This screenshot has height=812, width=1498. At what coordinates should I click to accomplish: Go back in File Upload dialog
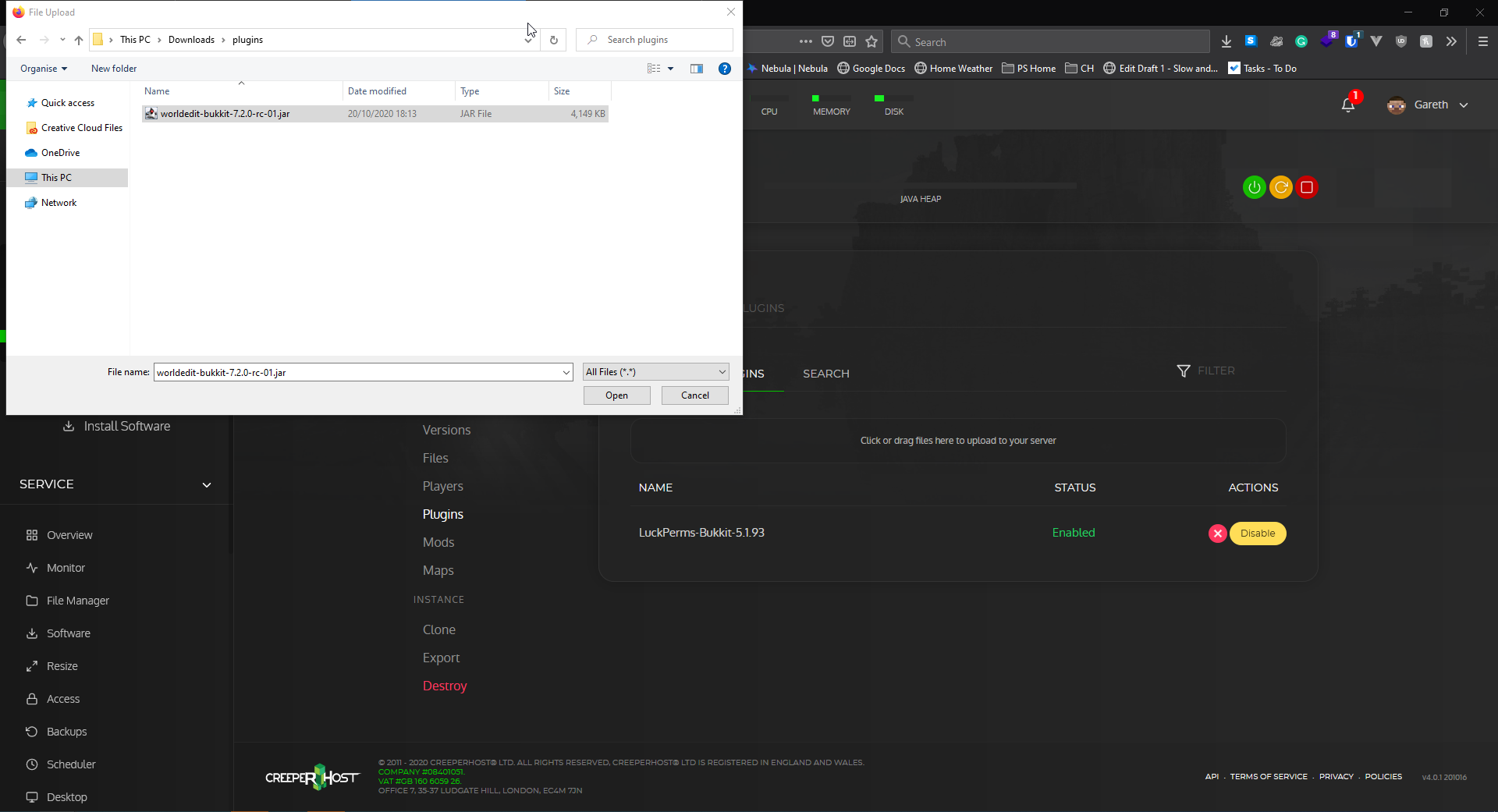click(21, 40)
